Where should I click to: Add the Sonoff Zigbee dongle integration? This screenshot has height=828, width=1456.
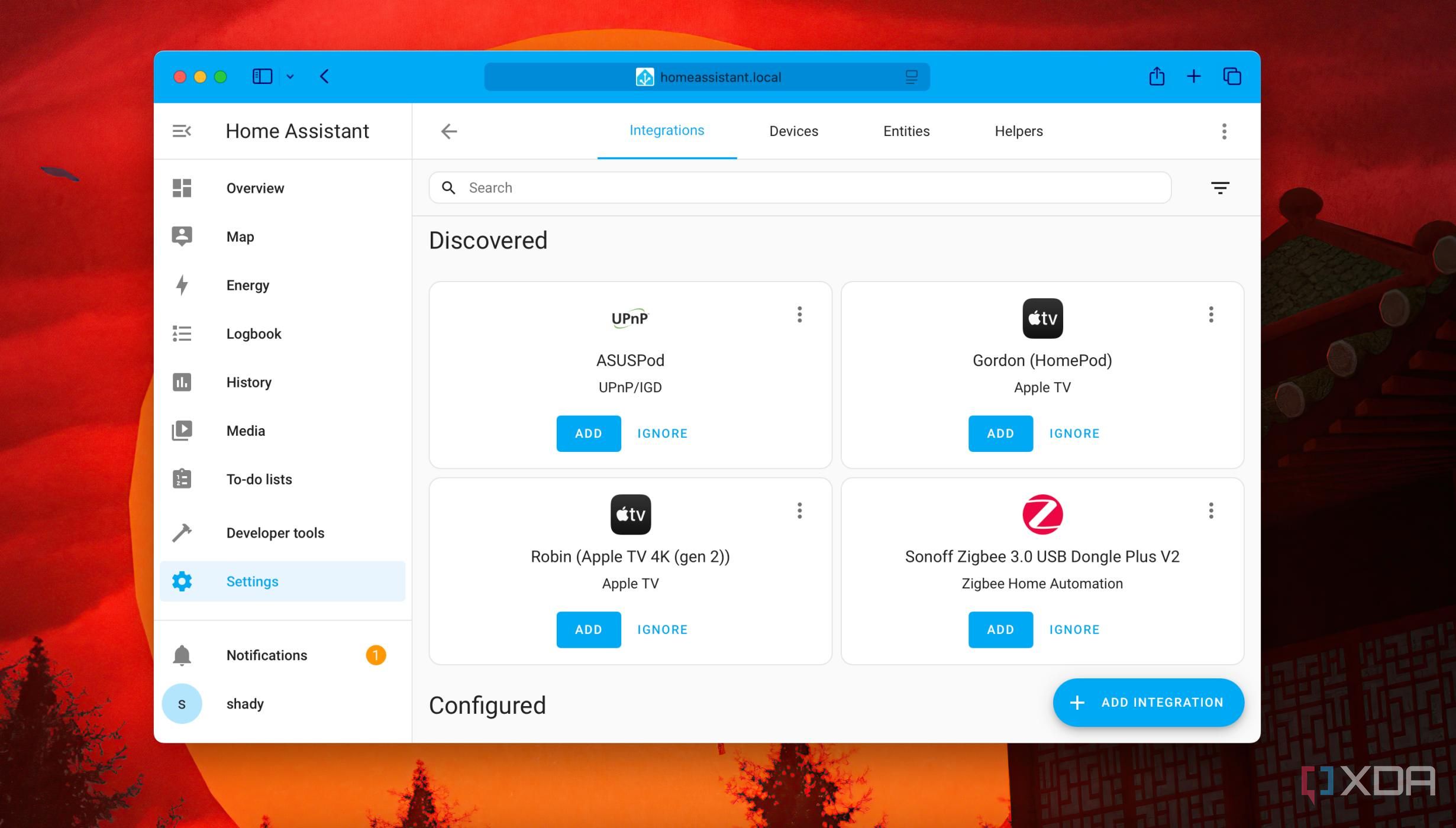pos(1000,630)
